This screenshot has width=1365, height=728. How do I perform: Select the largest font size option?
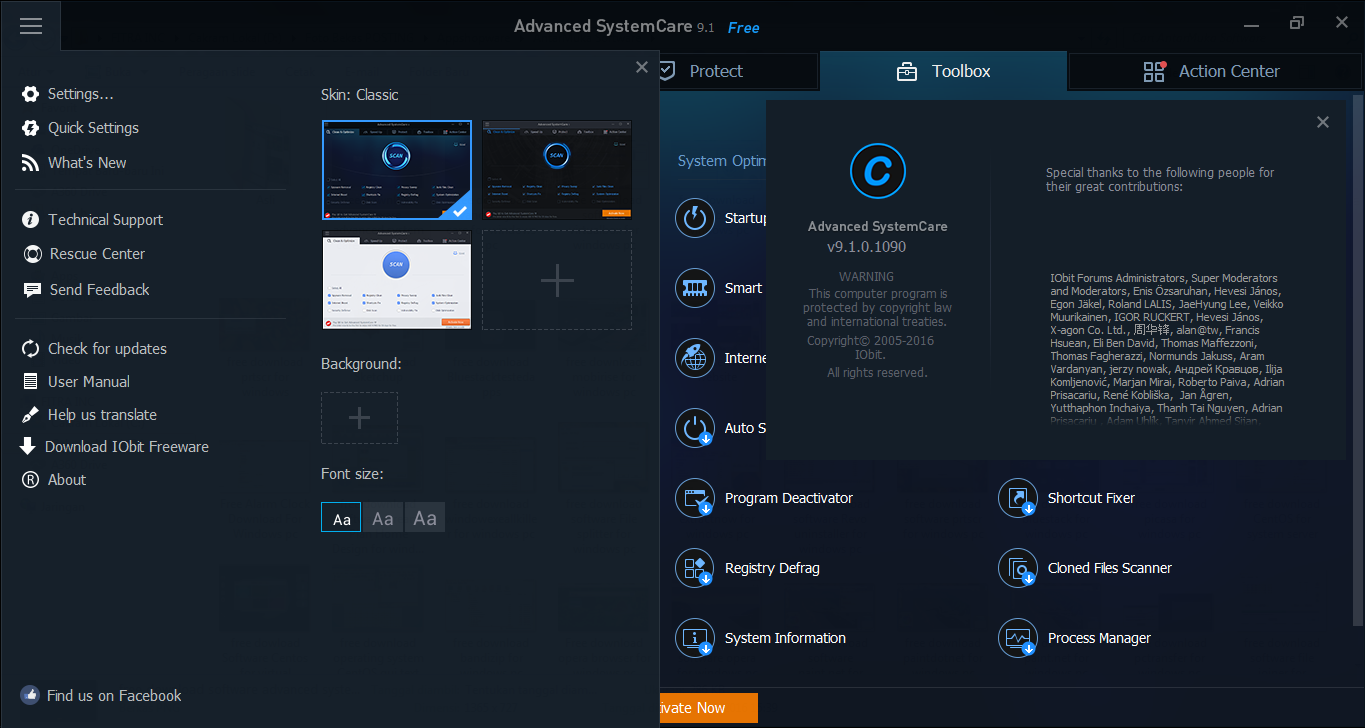click(424, 517)
